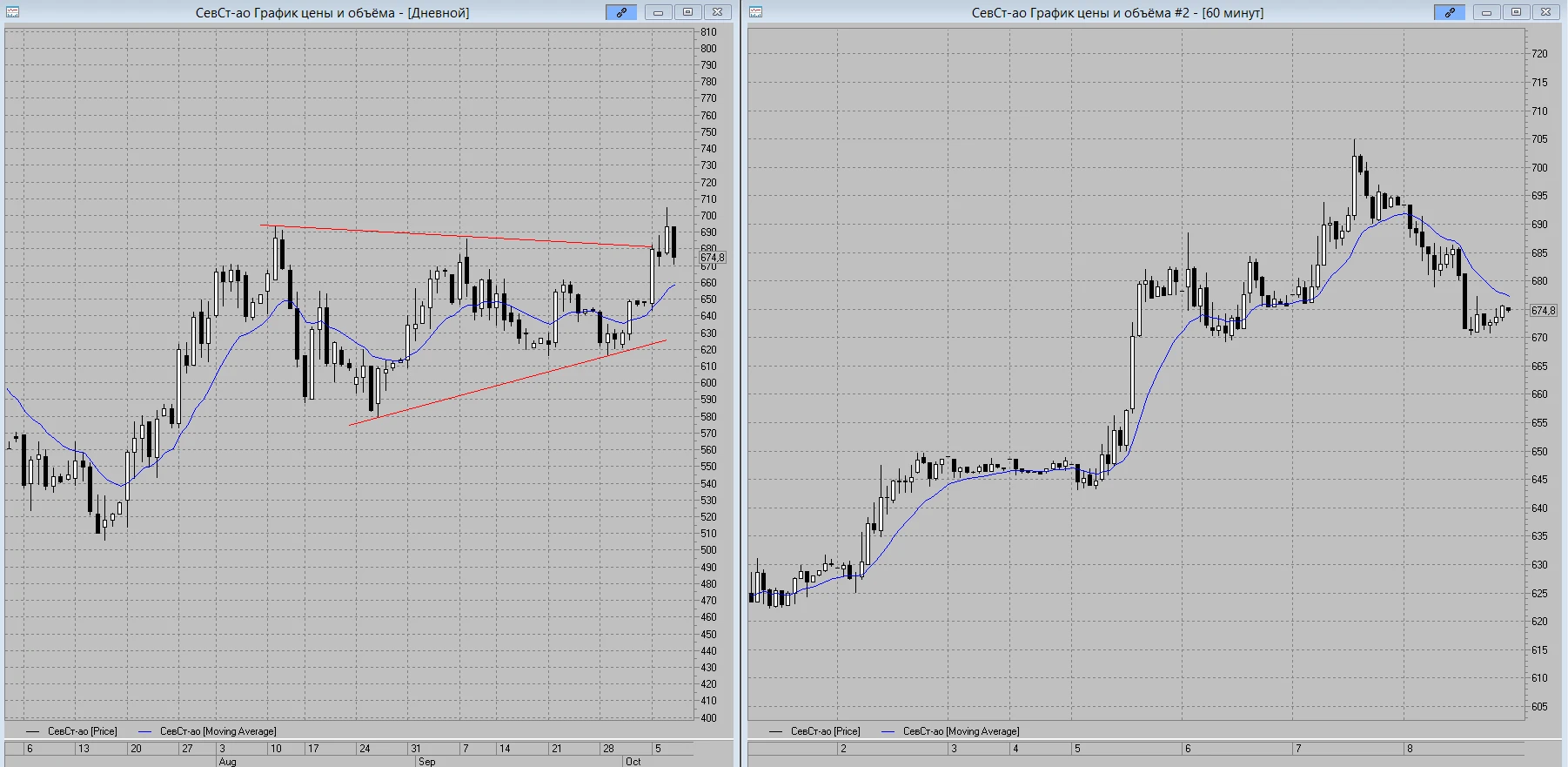Maximize the daily chart window
Screen dimensions: 1568x767
pyautogui.click(x=687, y=12)
